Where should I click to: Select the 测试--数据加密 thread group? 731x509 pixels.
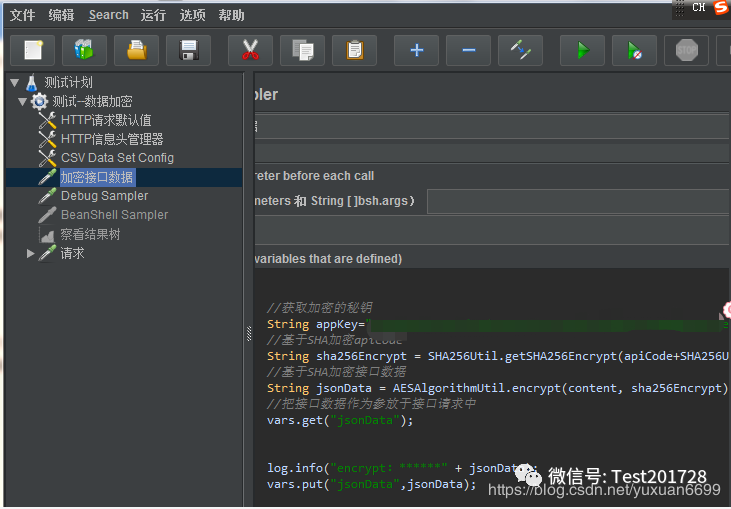coord(92,101)
